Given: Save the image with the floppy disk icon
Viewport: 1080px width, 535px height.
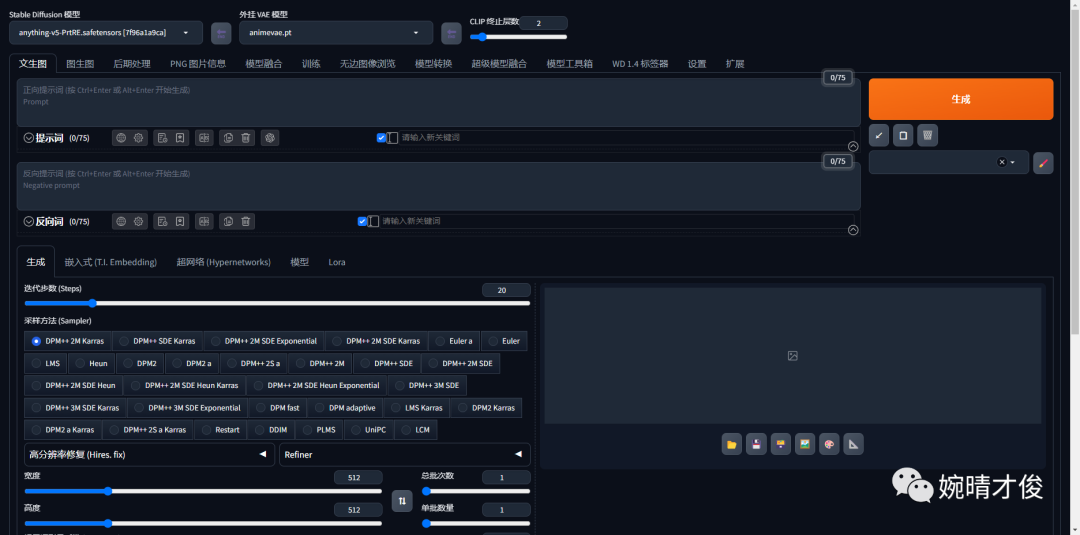Looking at the screenshot, I should pyautogui.click(x=756, y=445).
